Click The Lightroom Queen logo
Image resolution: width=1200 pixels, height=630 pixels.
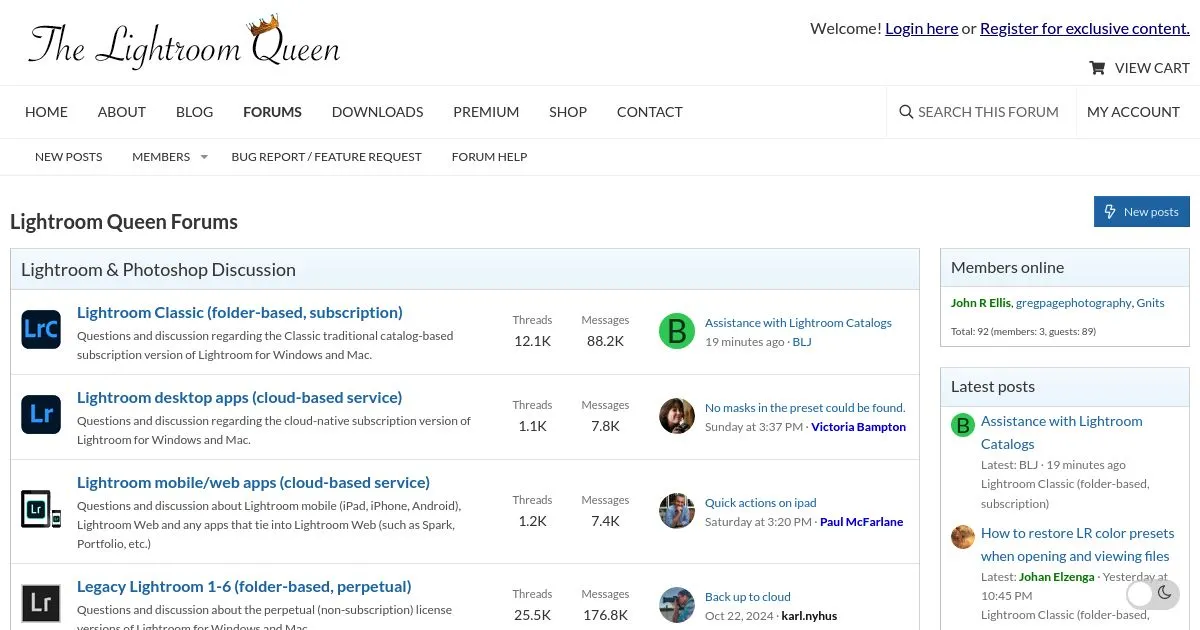pyautogui.click(x=184, y=42)
